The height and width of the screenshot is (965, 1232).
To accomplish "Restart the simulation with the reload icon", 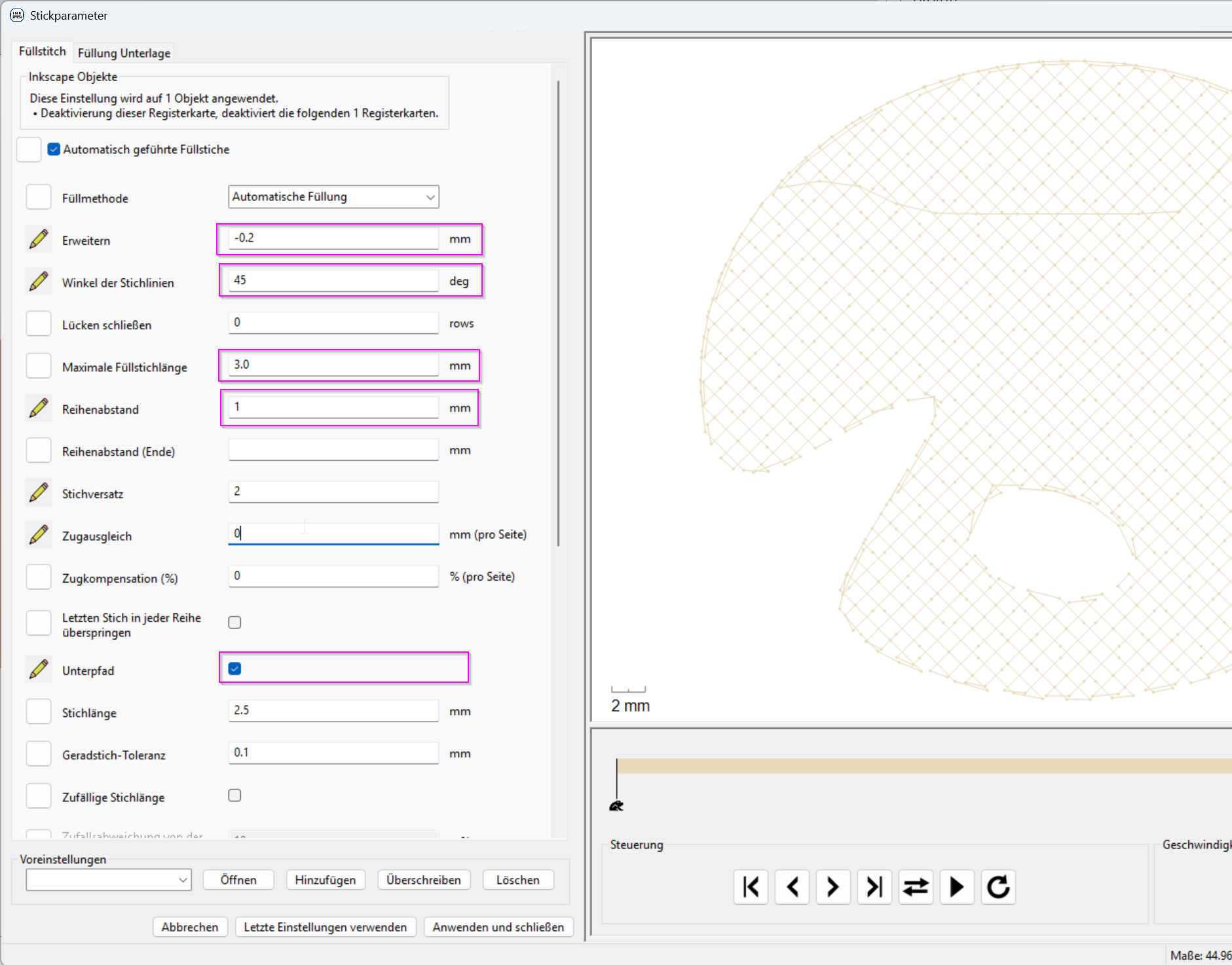I will tap(998, 887).
